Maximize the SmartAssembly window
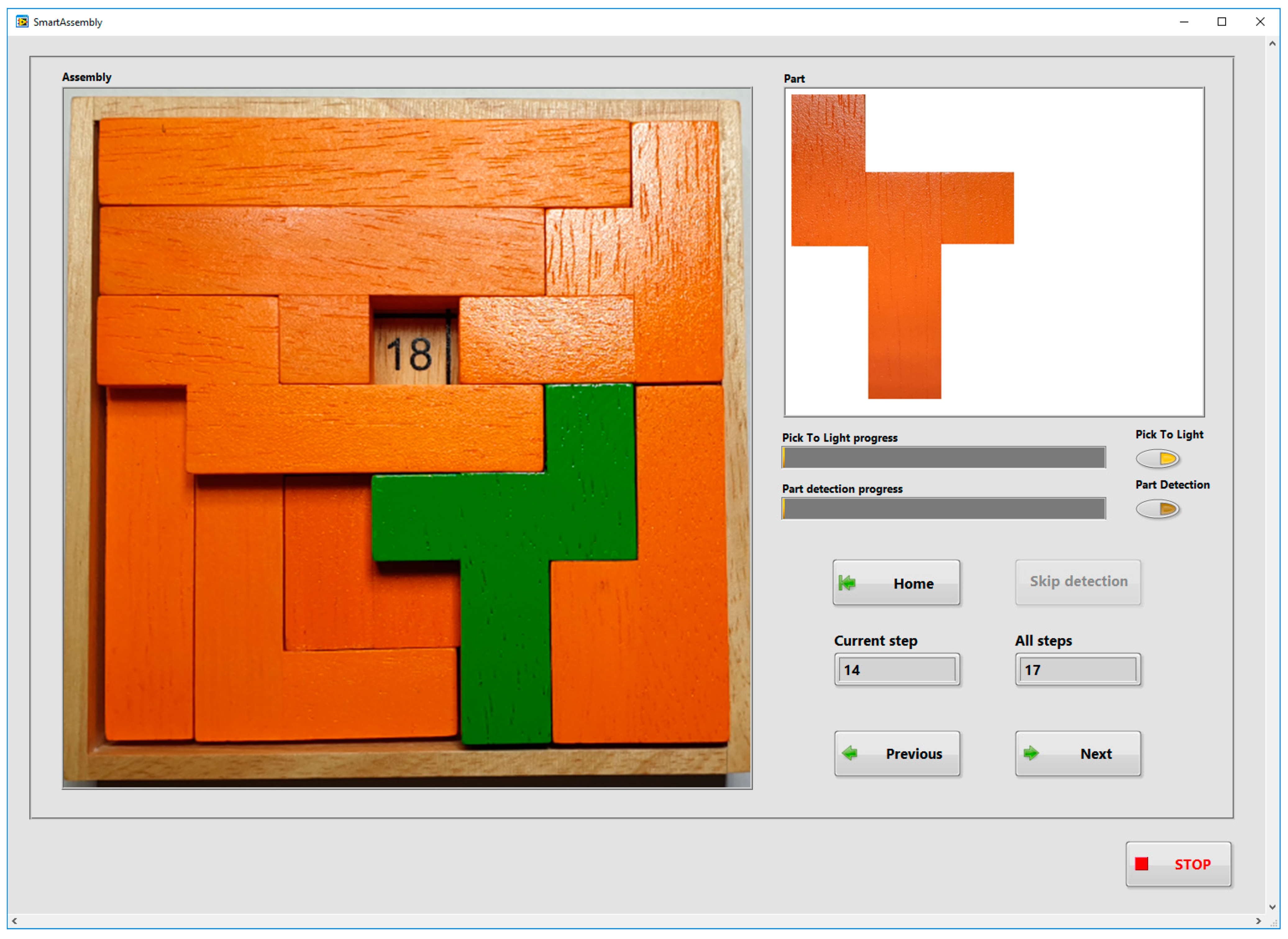The height and width of the screenshot is (939, 1288). point(1222,22)
